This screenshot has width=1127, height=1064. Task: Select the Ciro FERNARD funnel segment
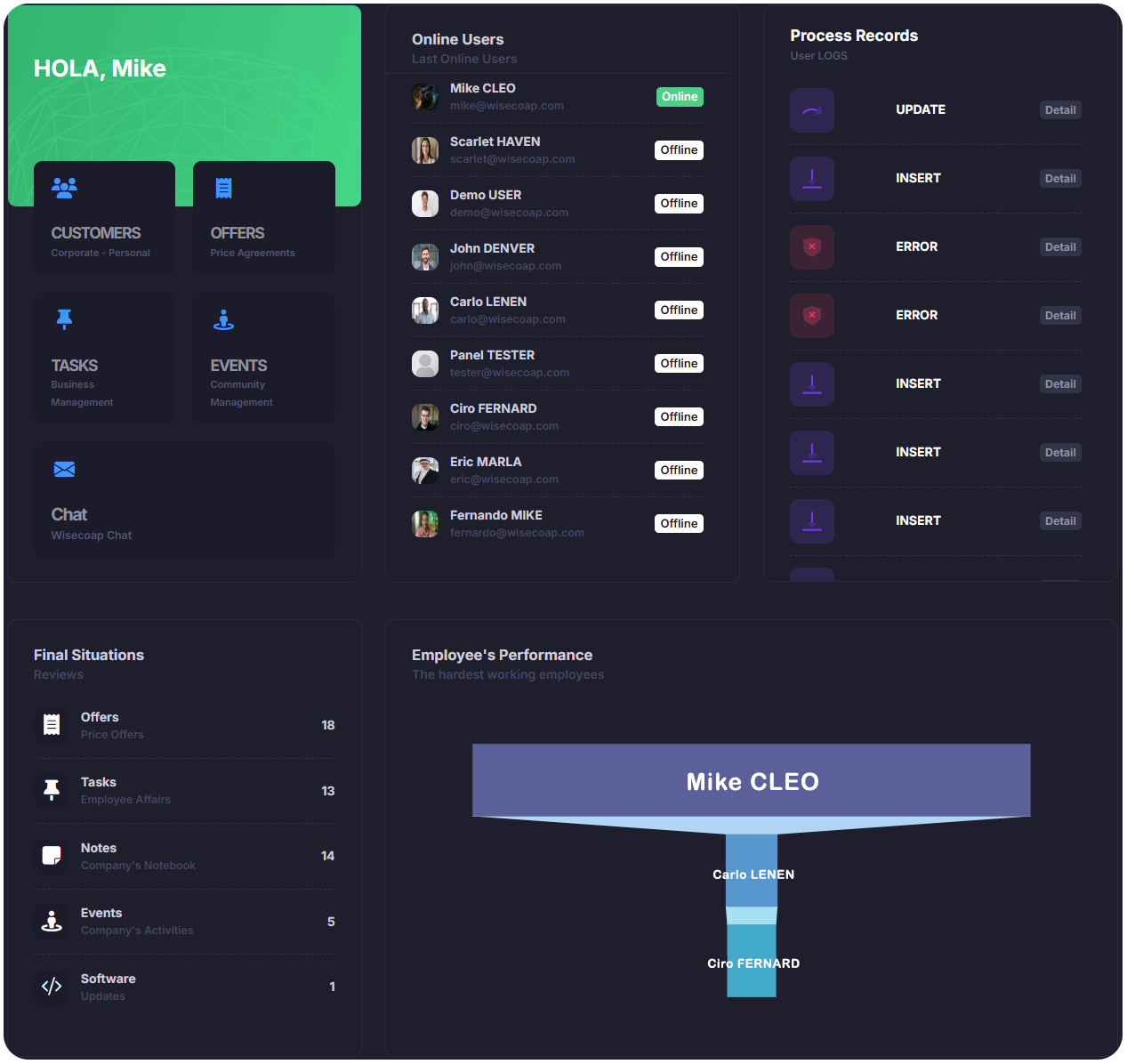point(752,961)
